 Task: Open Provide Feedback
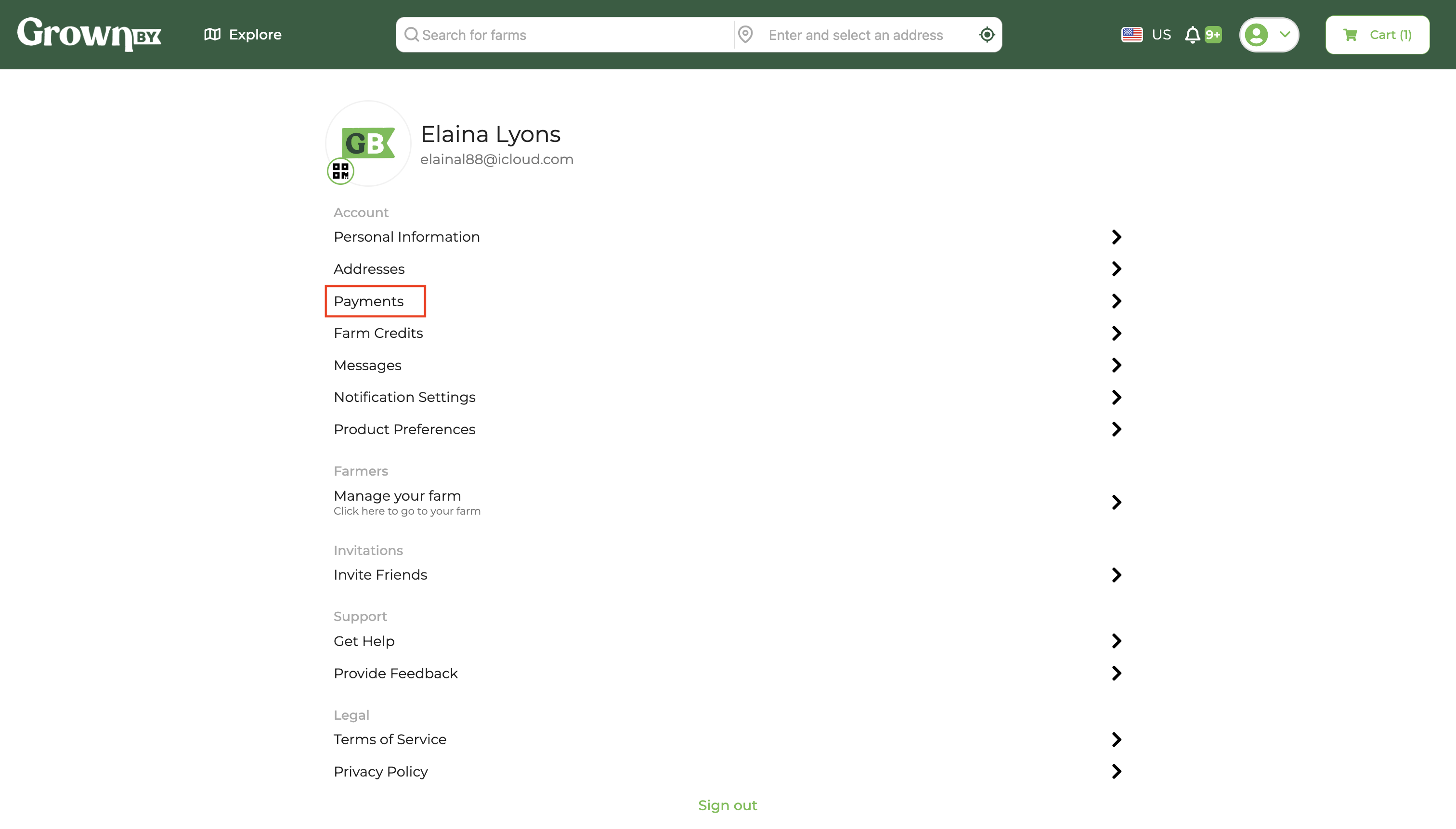click(x=727, y=673)
